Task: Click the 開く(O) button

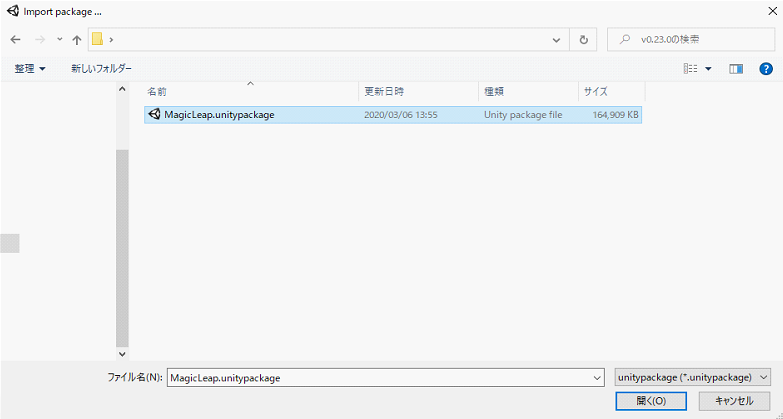Action: coord(651,401)
